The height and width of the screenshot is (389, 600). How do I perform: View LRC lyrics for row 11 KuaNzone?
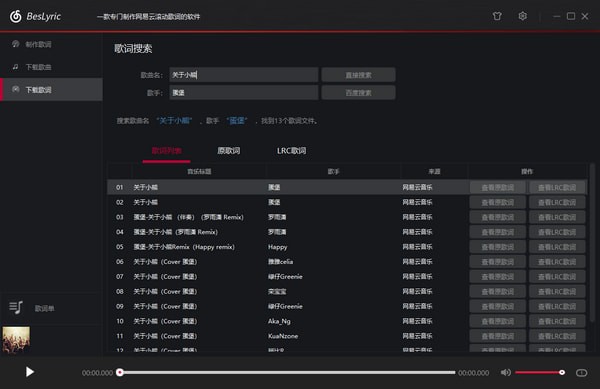point(557,336)
